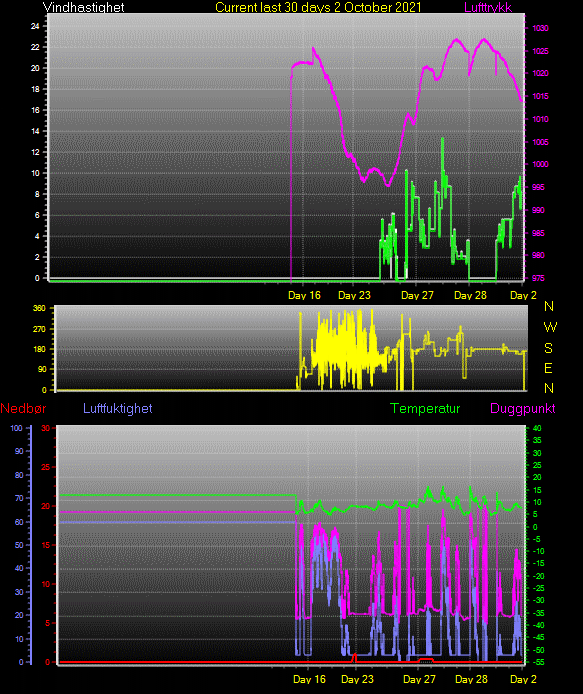
Task: Click the Nedbør legend label
Action: (x=23, y=408)
